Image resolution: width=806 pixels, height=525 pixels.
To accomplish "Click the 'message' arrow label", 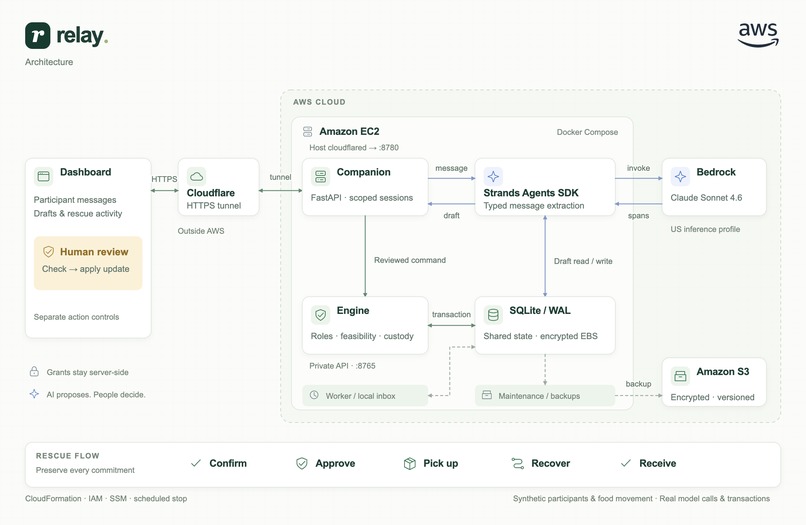I will (x=451, y=168).
